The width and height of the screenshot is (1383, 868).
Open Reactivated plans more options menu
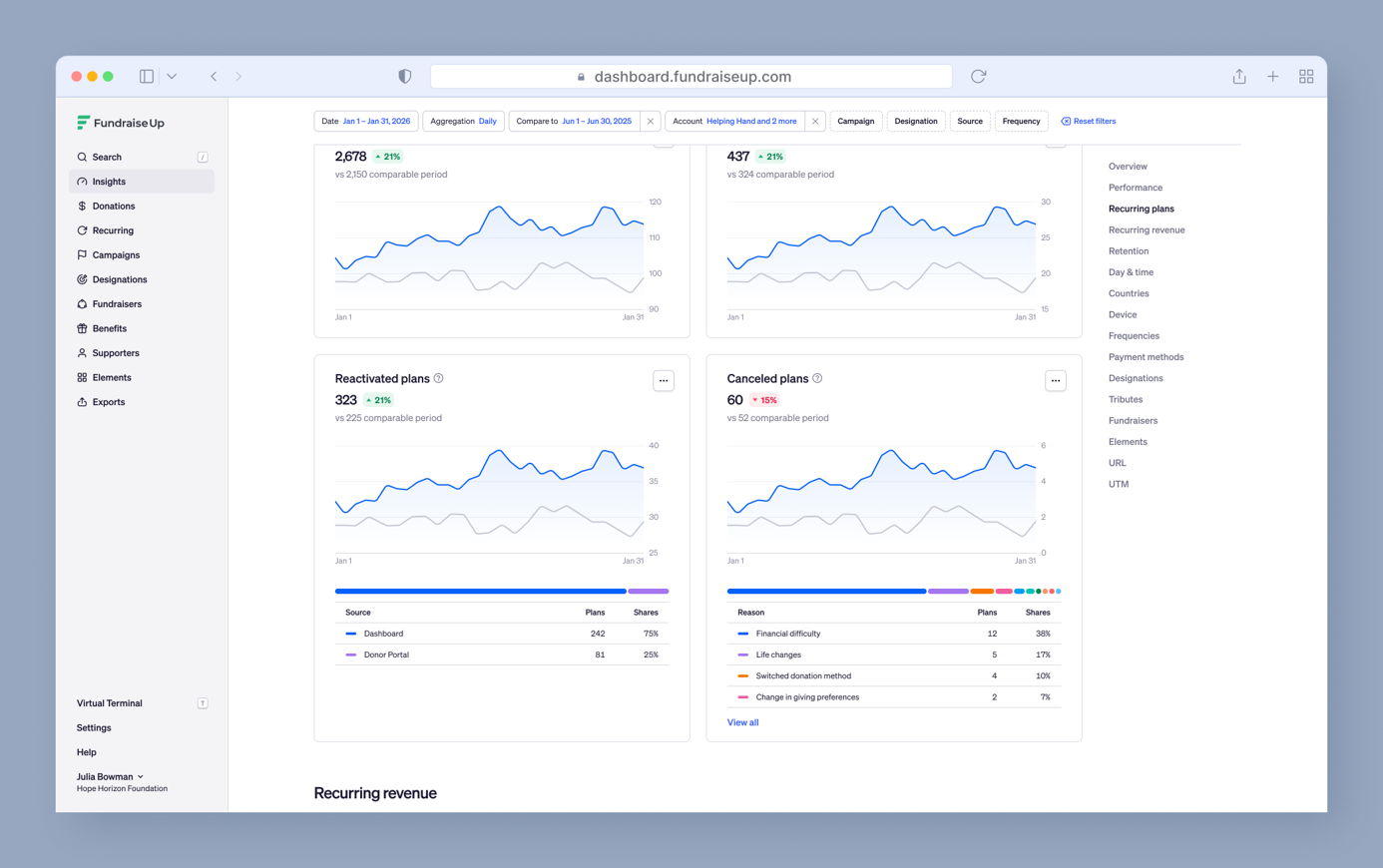tap(664, 381)
